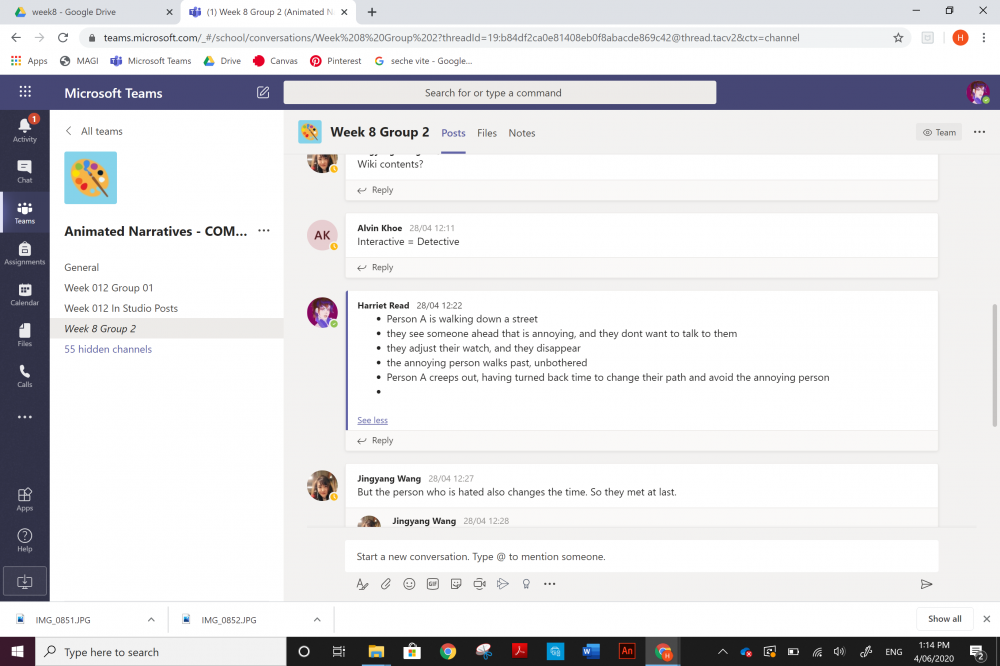
Task: Click the new conversation compose box
Action: click(641, 556)
